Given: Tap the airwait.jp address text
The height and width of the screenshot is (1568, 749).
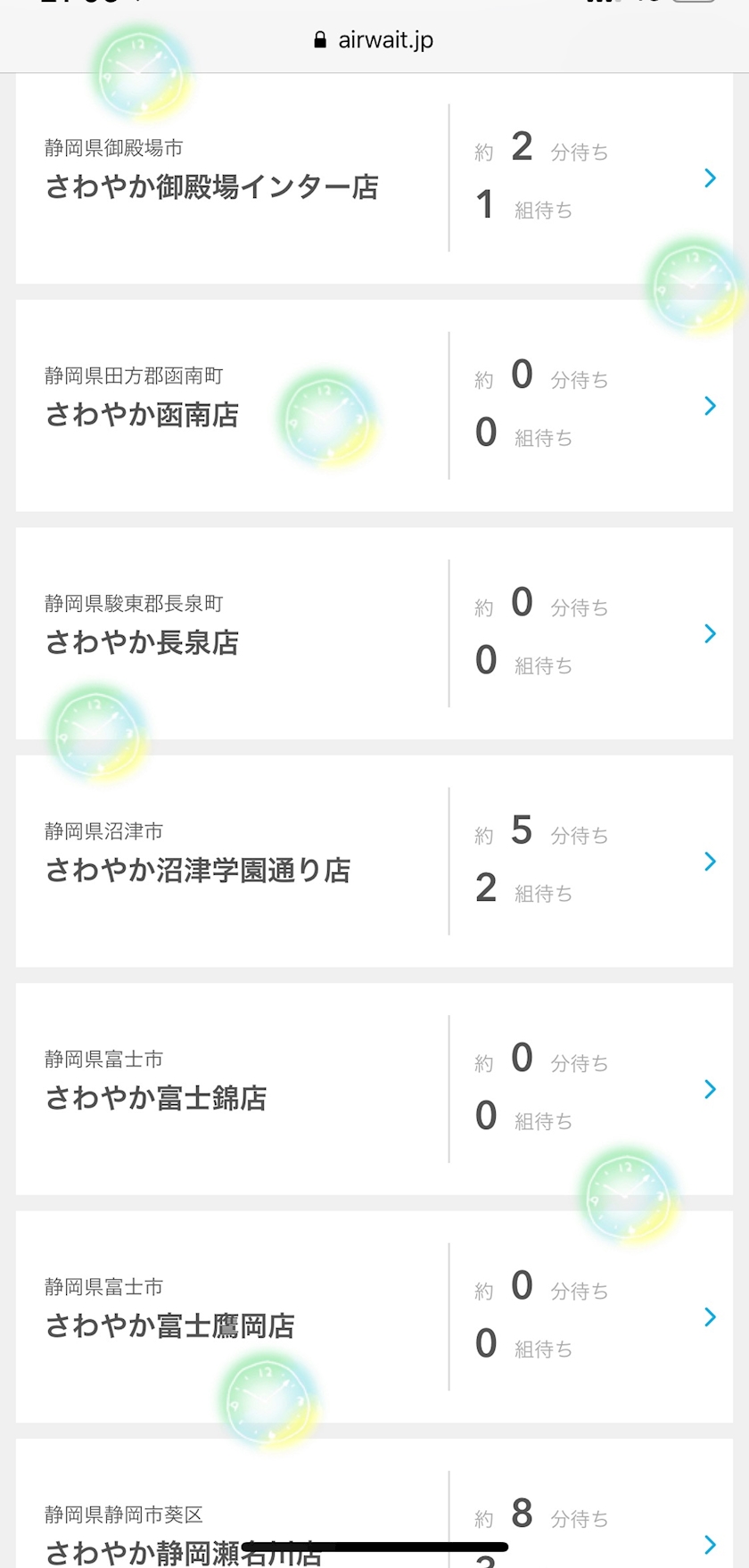Looking at the screenshot, I should (x=385, y=40).
